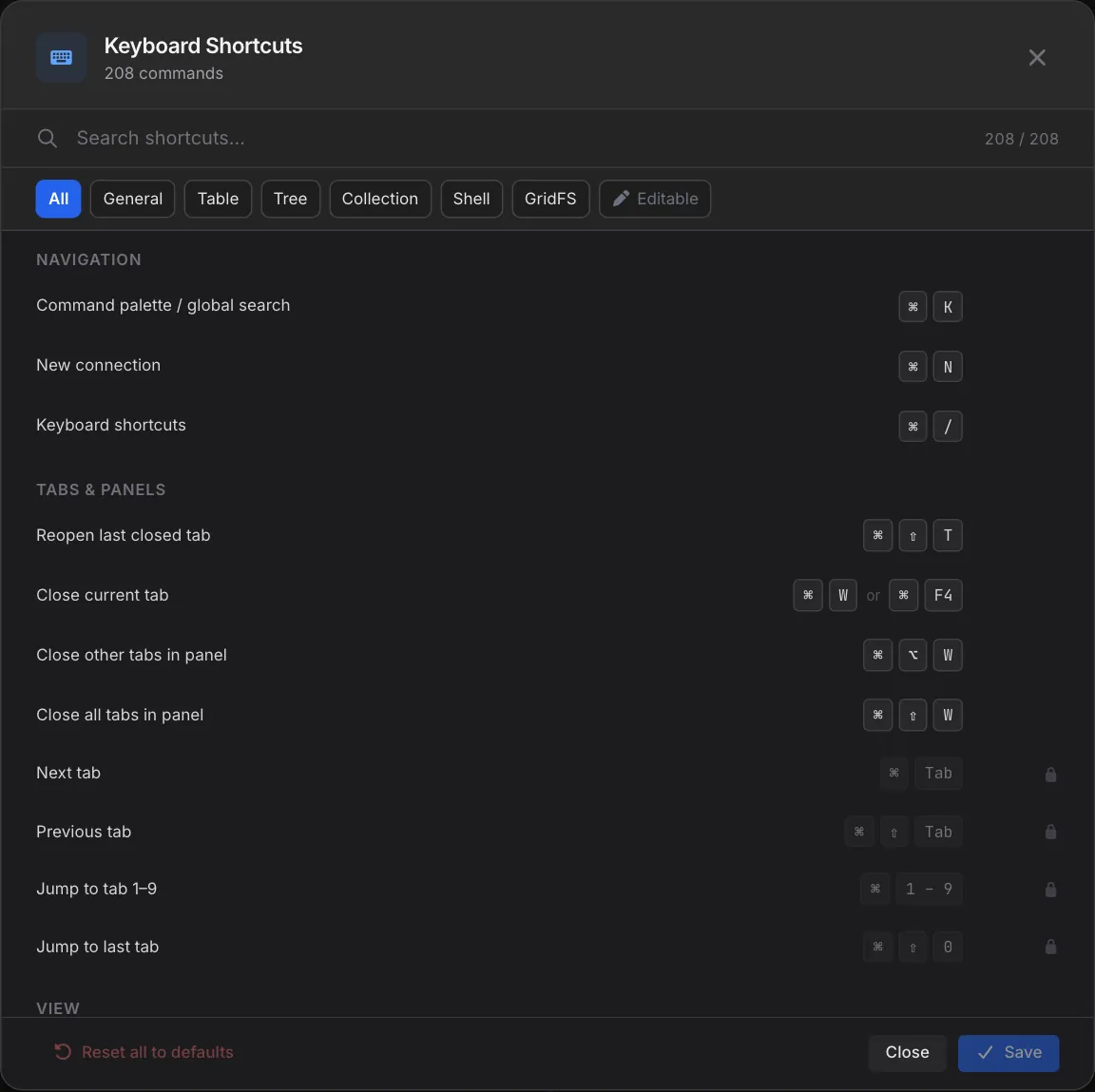The height and width of the screenshot is (1092, 1095).
Task: Edit the N key for New connection
Action: click(948, 367)
